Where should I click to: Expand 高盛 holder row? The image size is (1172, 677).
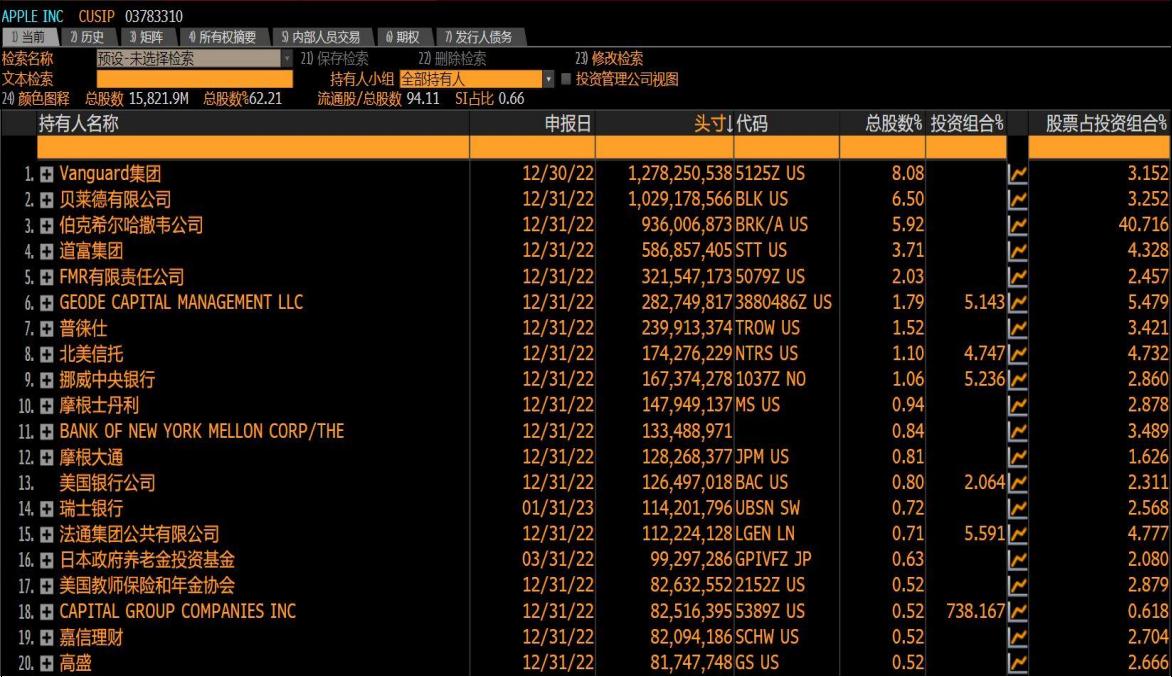[46, 664]
